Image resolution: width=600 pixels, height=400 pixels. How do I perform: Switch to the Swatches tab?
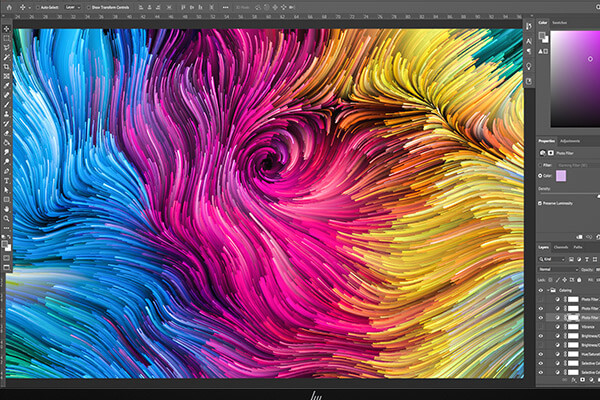(559, 23)
